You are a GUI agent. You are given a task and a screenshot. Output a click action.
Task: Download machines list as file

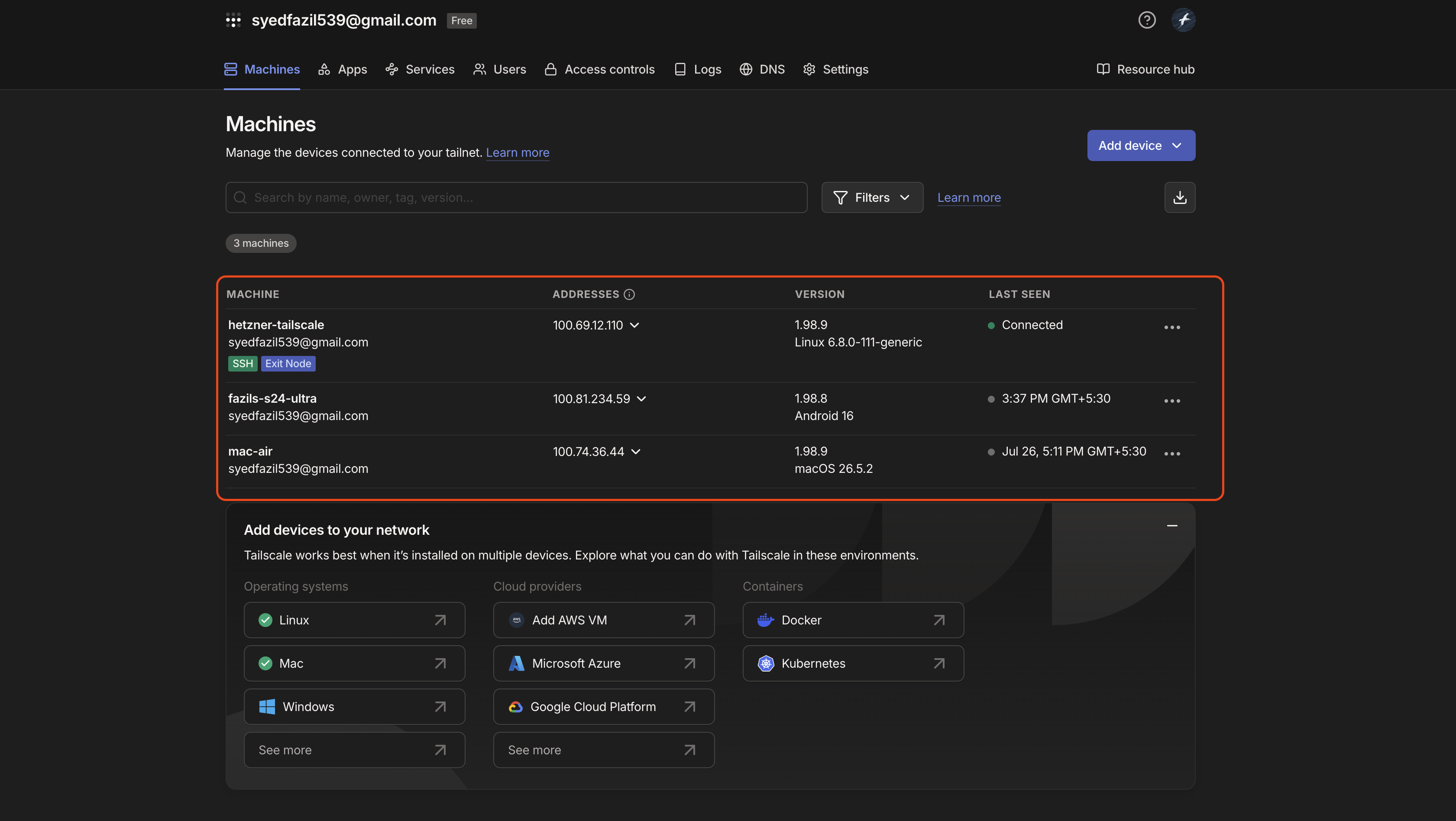pos(1180,197)
